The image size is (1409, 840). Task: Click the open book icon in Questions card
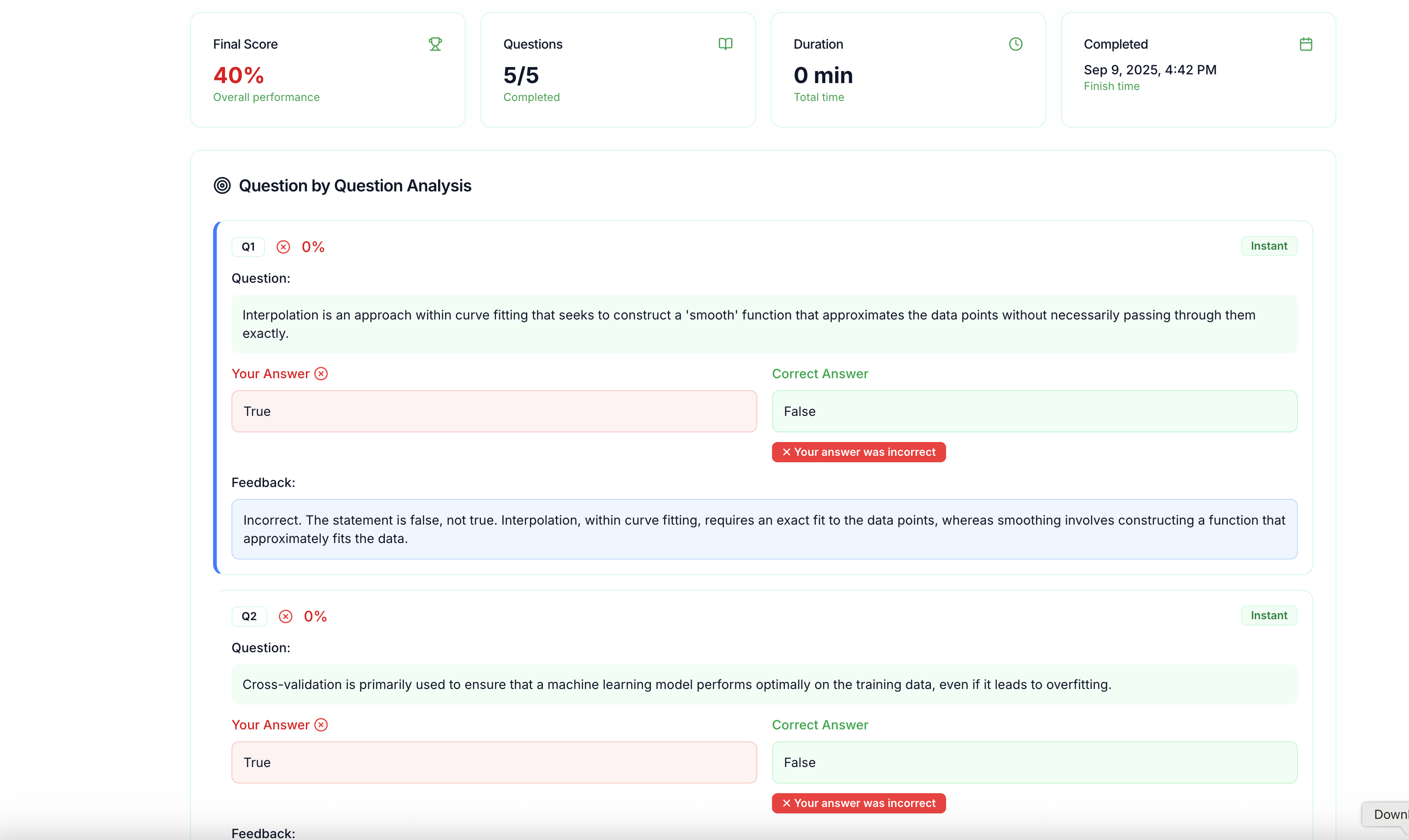(726, 44)
